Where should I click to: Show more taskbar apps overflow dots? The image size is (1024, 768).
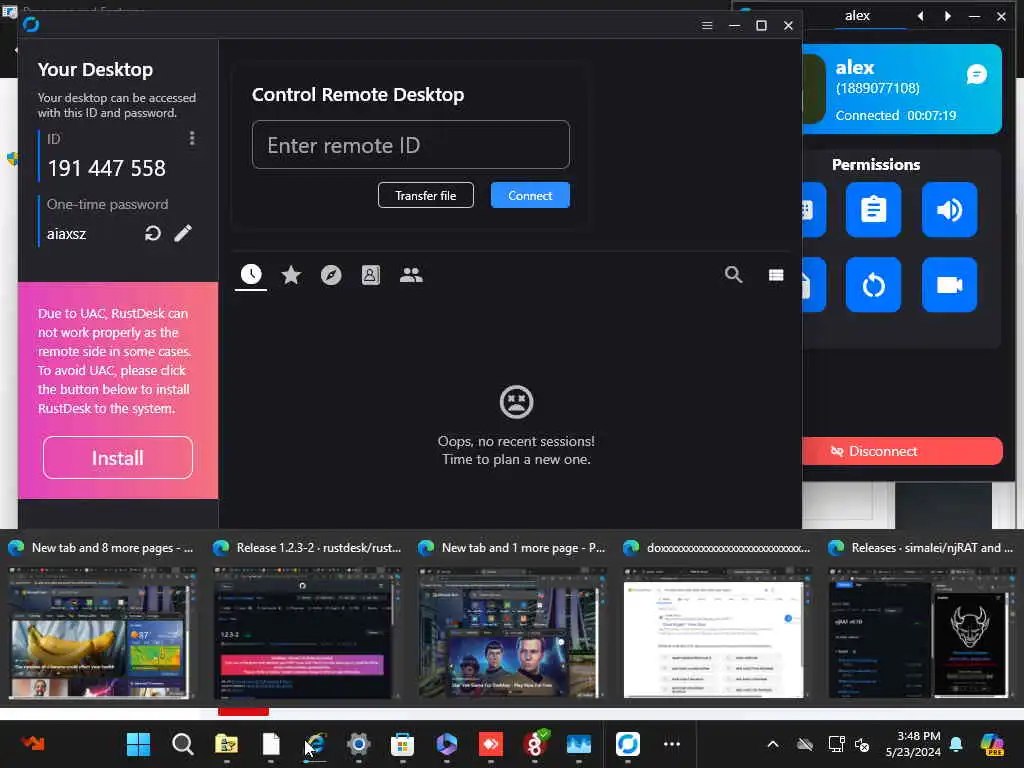[x=672, y=744]
